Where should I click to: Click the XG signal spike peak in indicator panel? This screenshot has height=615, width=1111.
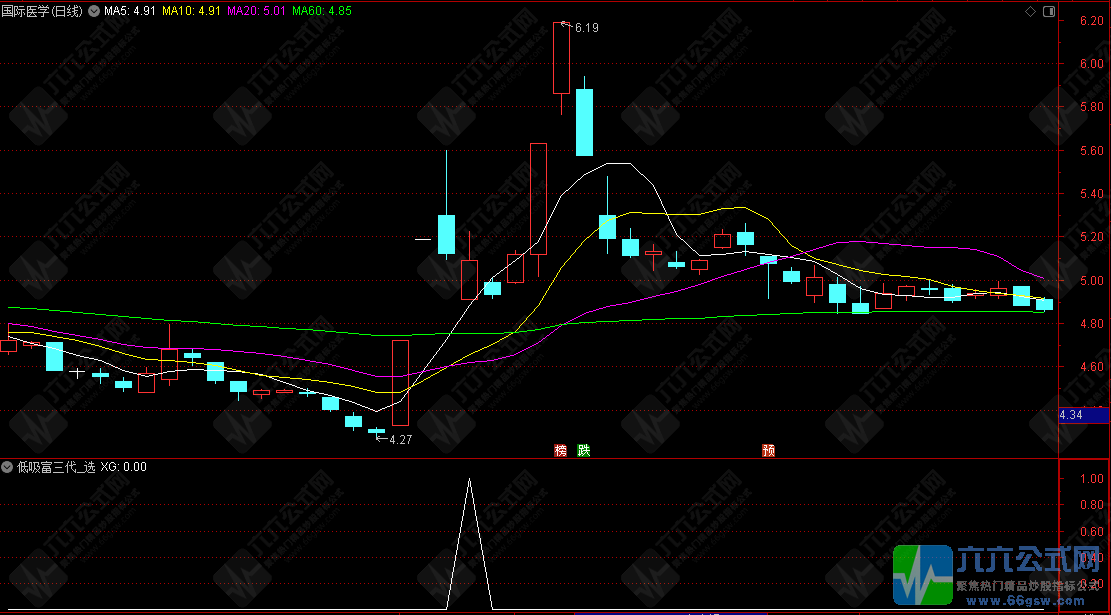468,480
